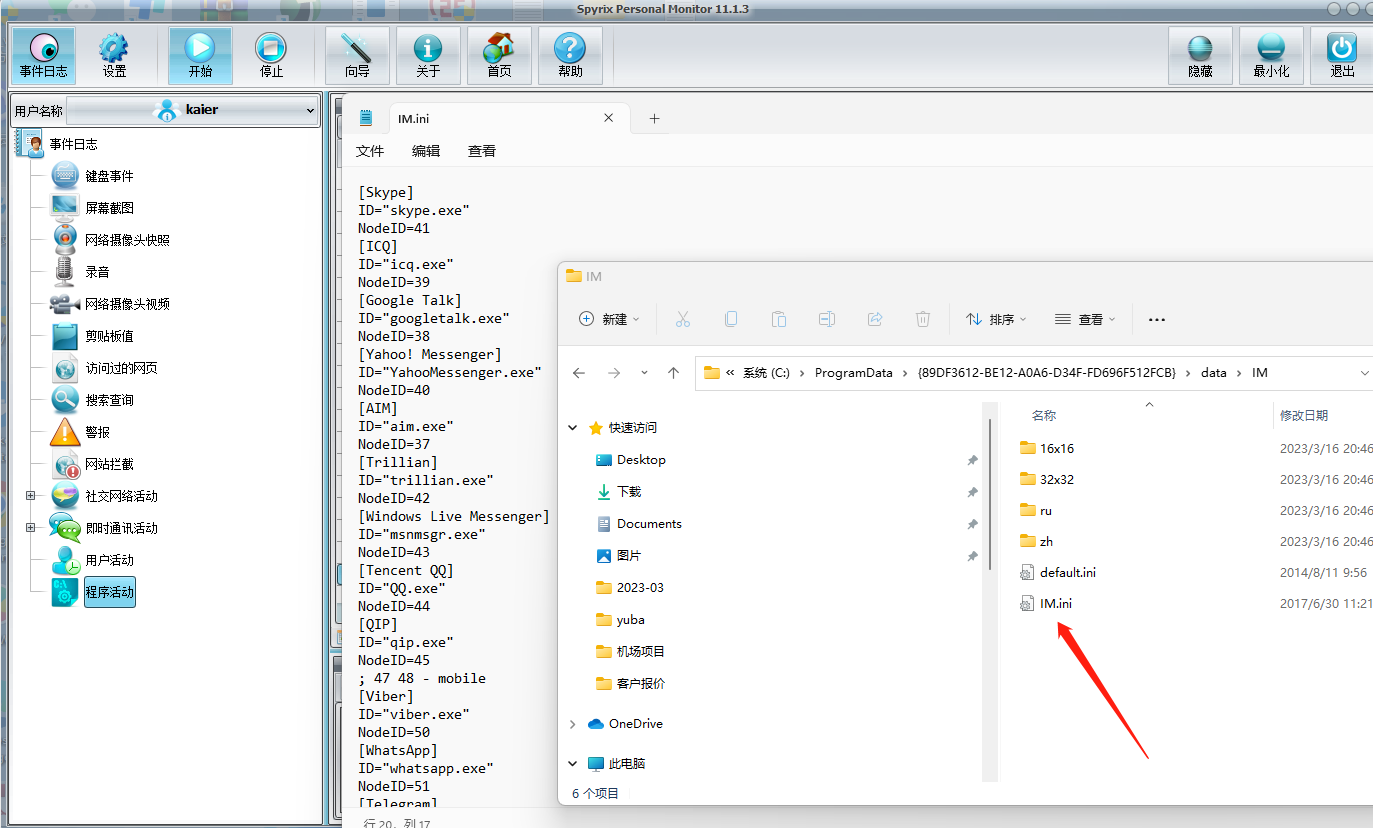1373x828 pixels.
Task: Open the 排序 sort dropdown
Action: [996, 319]
